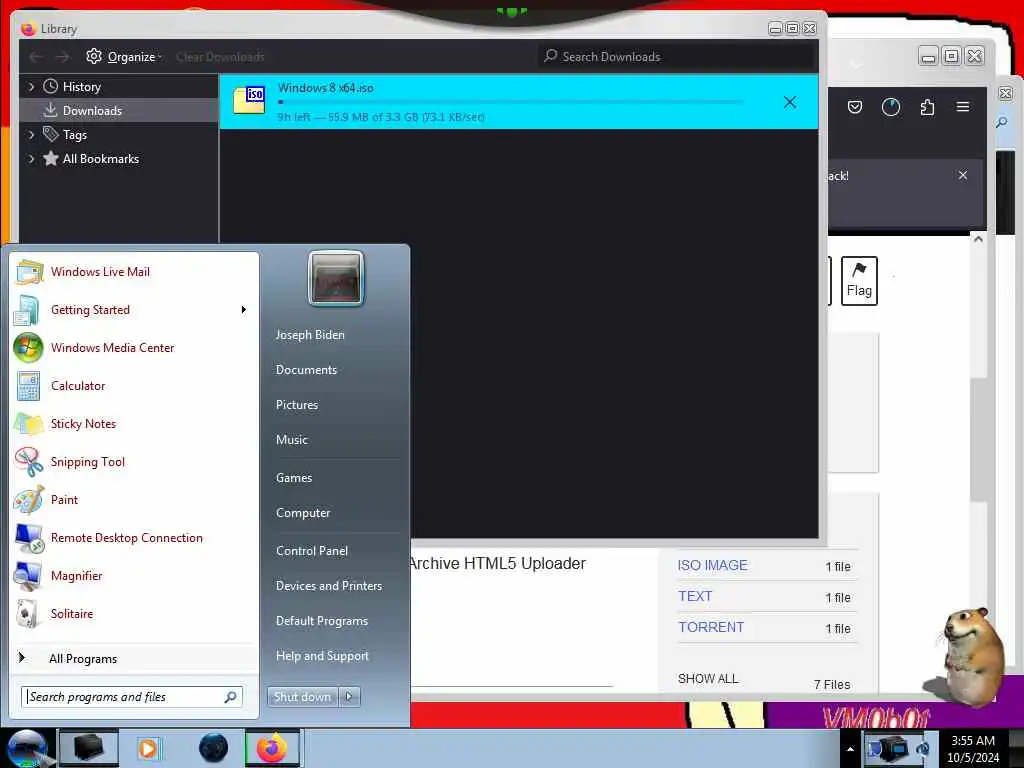The width and height of the screenshot is (1024, 768).
Task: Open the Firefox downloads progress icon
Action: point(891,107)
